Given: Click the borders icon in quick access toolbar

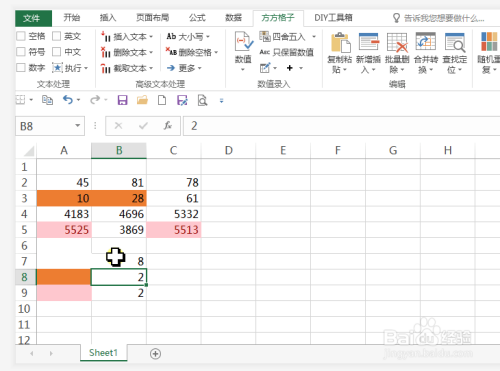Looking at the screenshot, I should 21,100.
